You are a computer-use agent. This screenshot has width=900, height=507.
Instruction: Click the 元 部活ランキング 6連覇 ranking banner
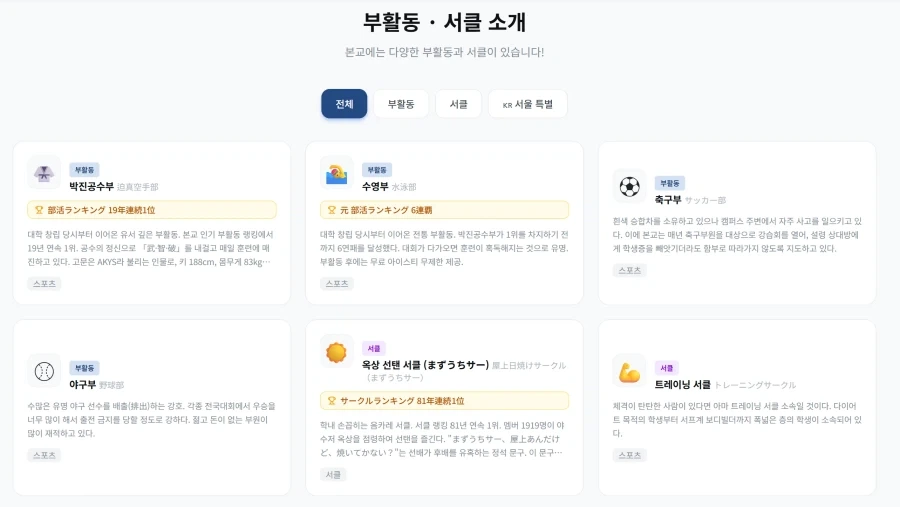[x=444, y=210]
